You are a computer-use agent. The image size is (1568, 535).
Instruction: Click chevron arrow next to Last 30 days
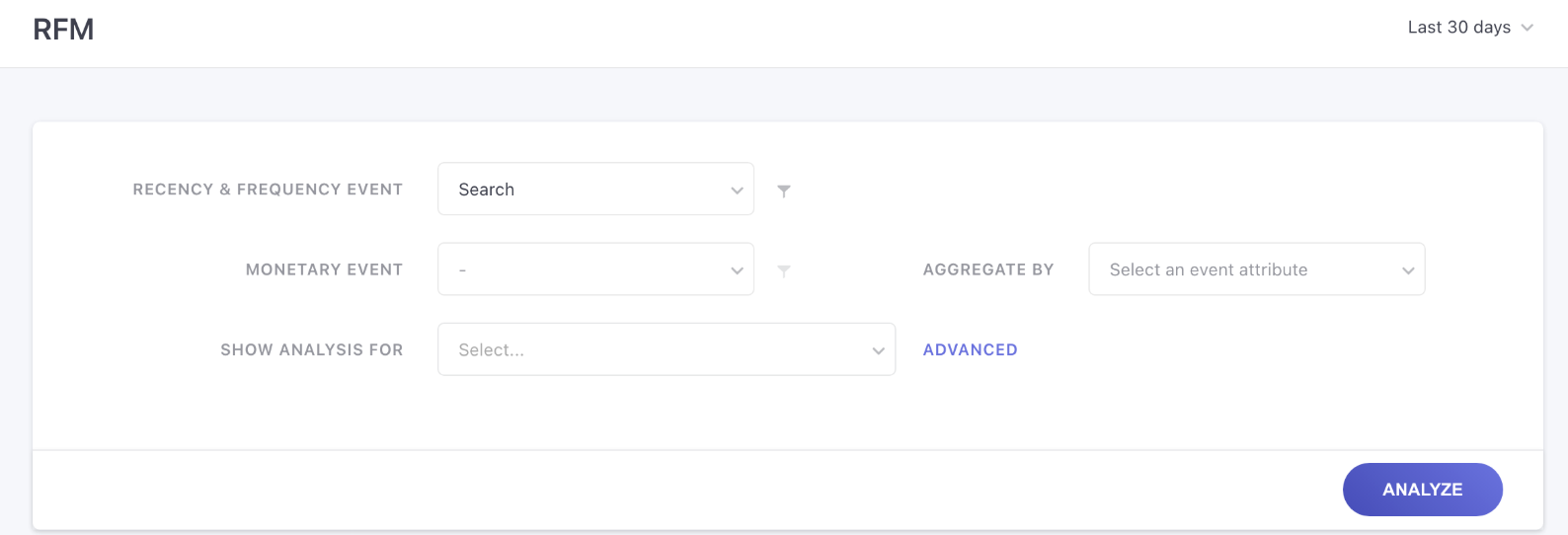click(x=1527, y=28)
